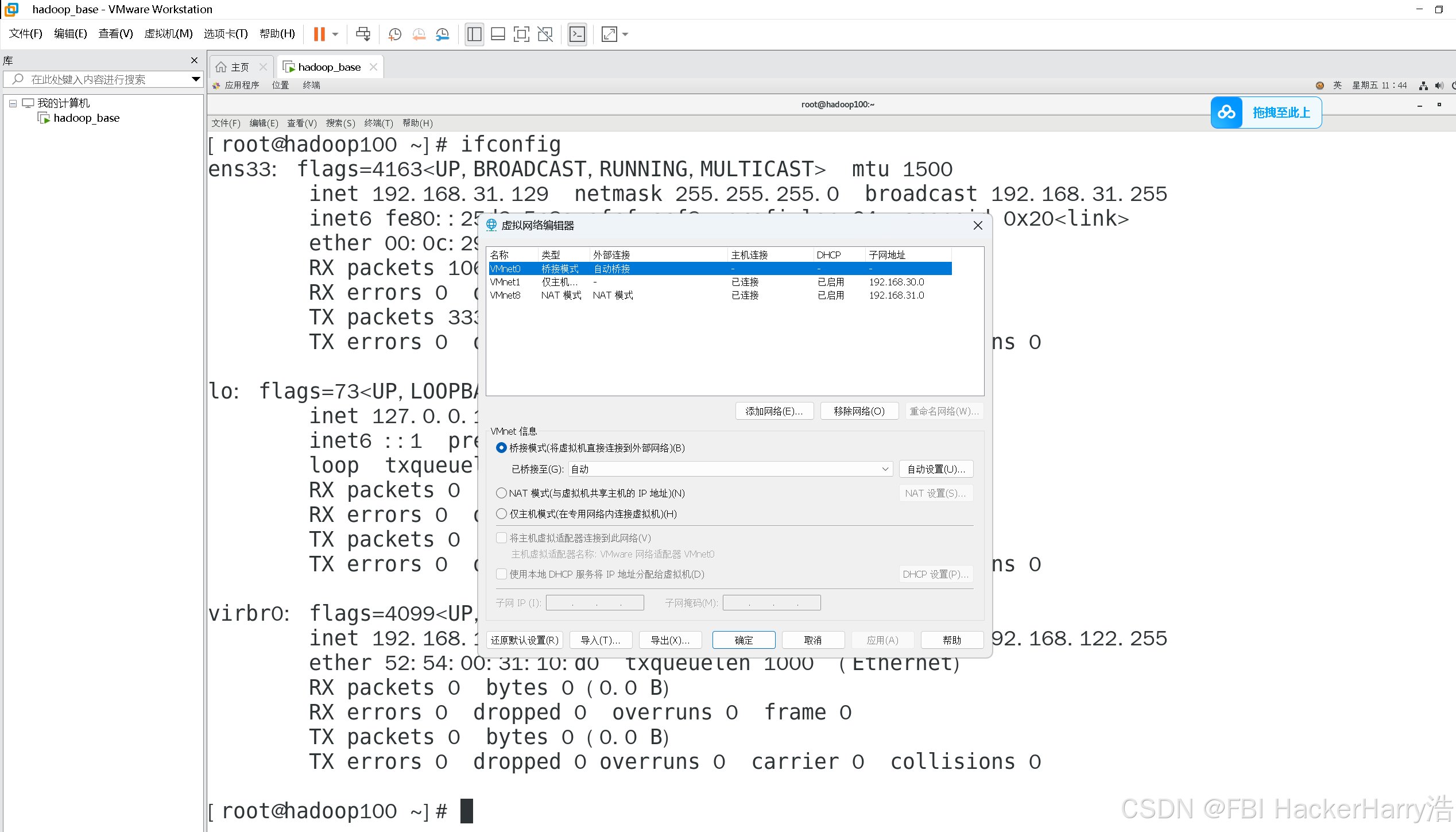
Task: Toggle the library sidebar panel icon
Action: (x=474, y=34)
